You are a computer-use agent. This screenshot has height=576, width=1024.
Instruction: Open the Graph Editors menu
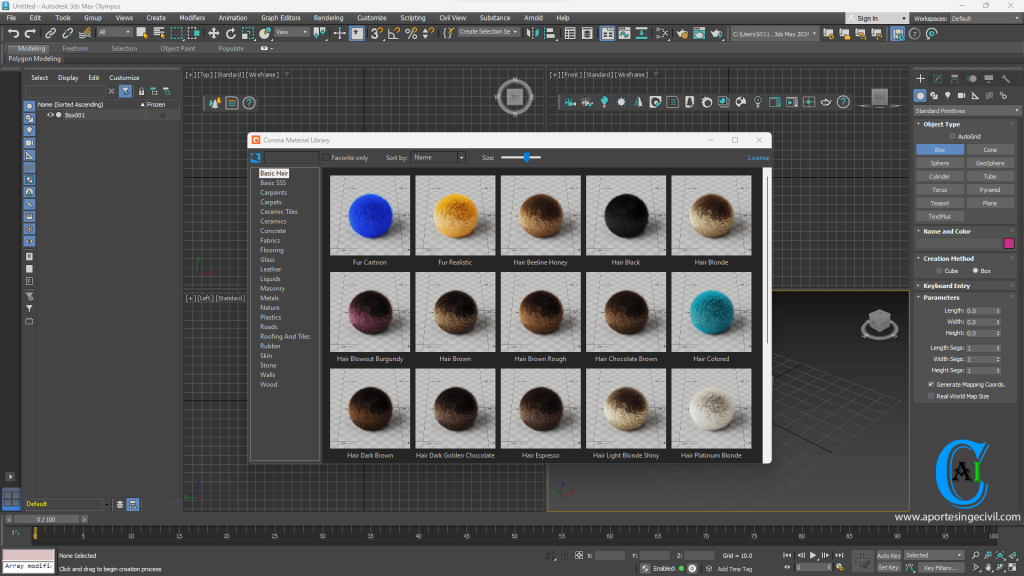(x=280, y=18)
